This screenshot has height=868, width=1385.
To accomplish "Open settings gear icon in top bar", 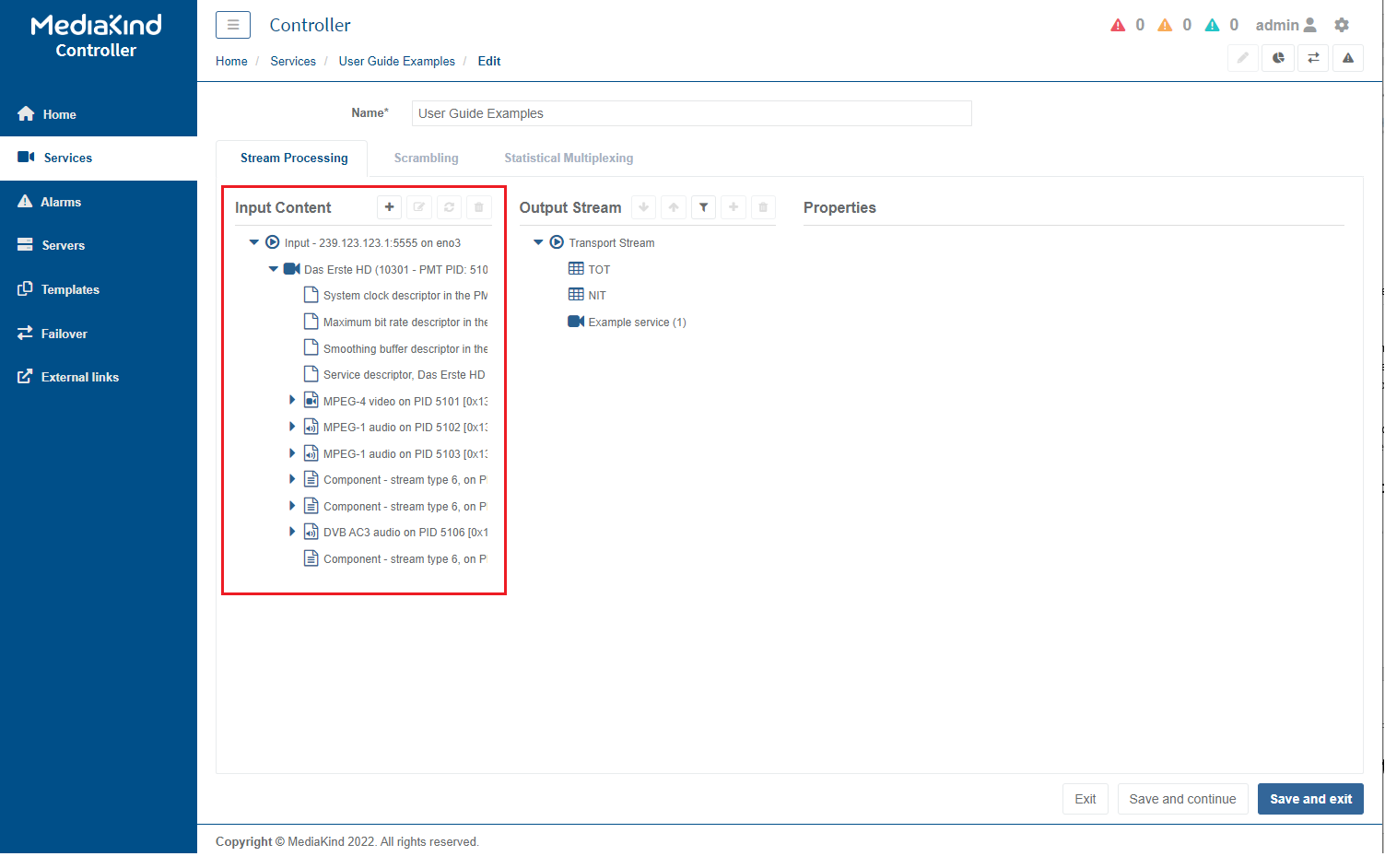I will [1342, 25].
